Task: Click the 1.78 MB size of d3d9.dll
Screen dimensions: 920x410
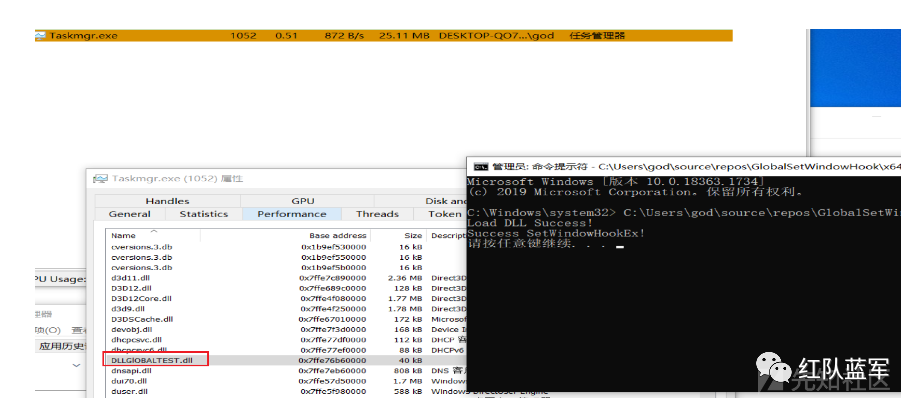Action: coord(405,309)
